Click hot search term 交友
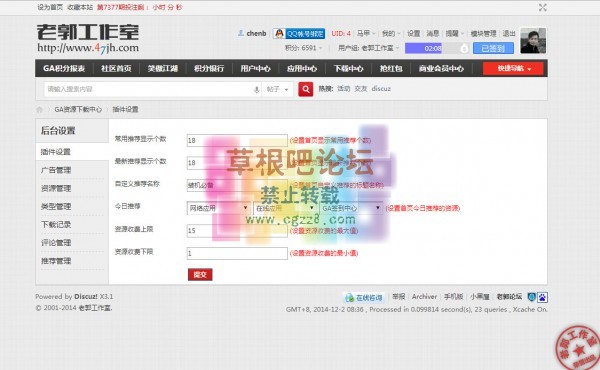Screen dimensions: 600x370 click(x=360, y=89)
